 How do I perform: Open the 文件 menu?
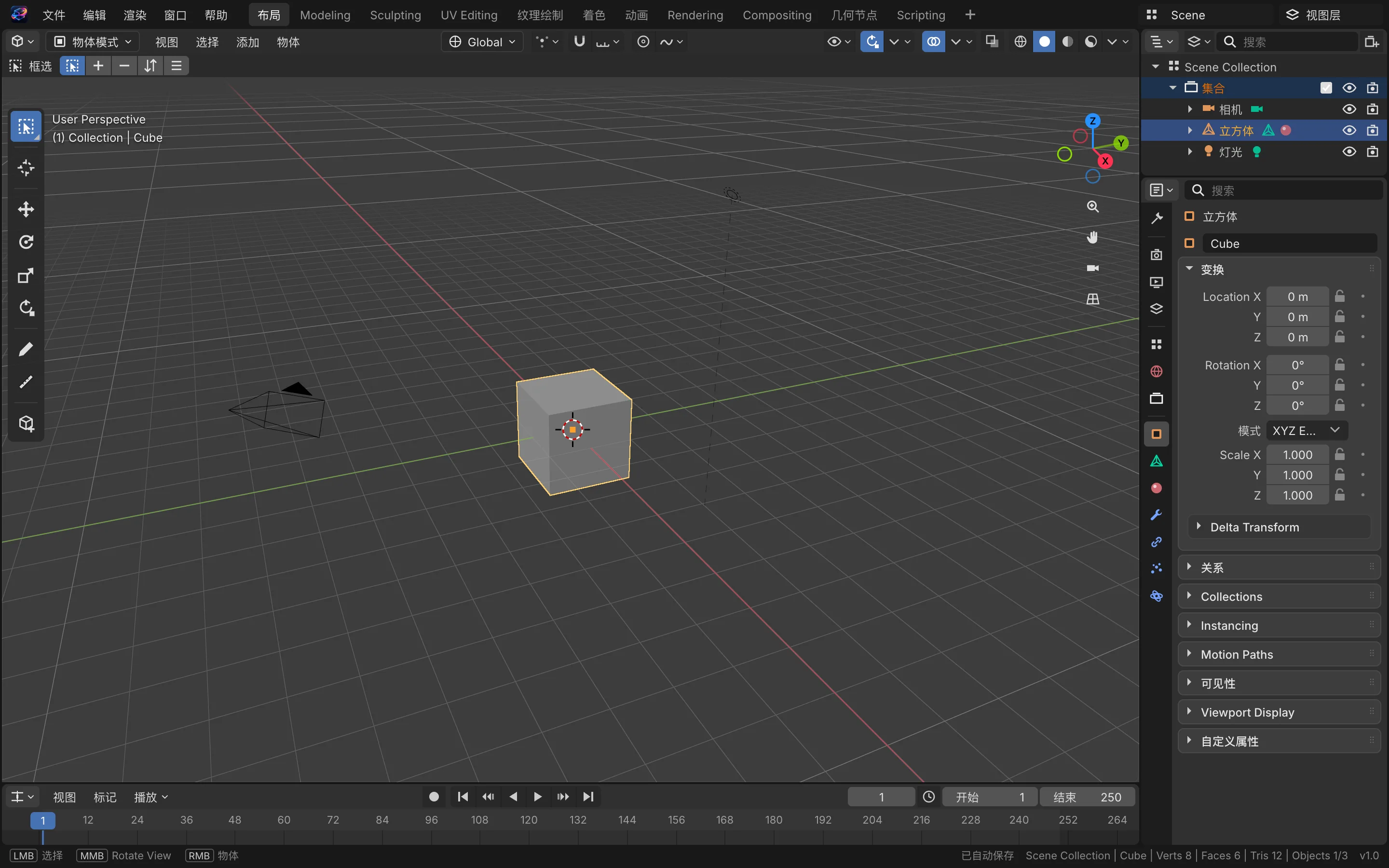(54, 15)
